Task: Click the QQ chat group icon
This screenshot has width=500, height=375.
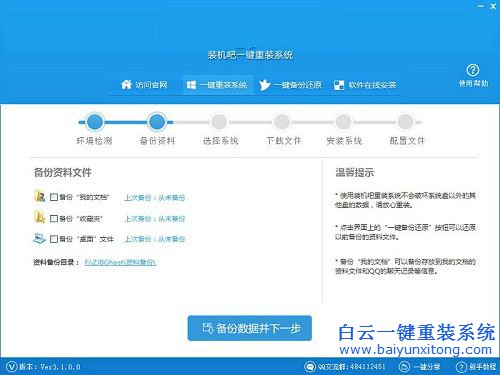Action: 310,367
